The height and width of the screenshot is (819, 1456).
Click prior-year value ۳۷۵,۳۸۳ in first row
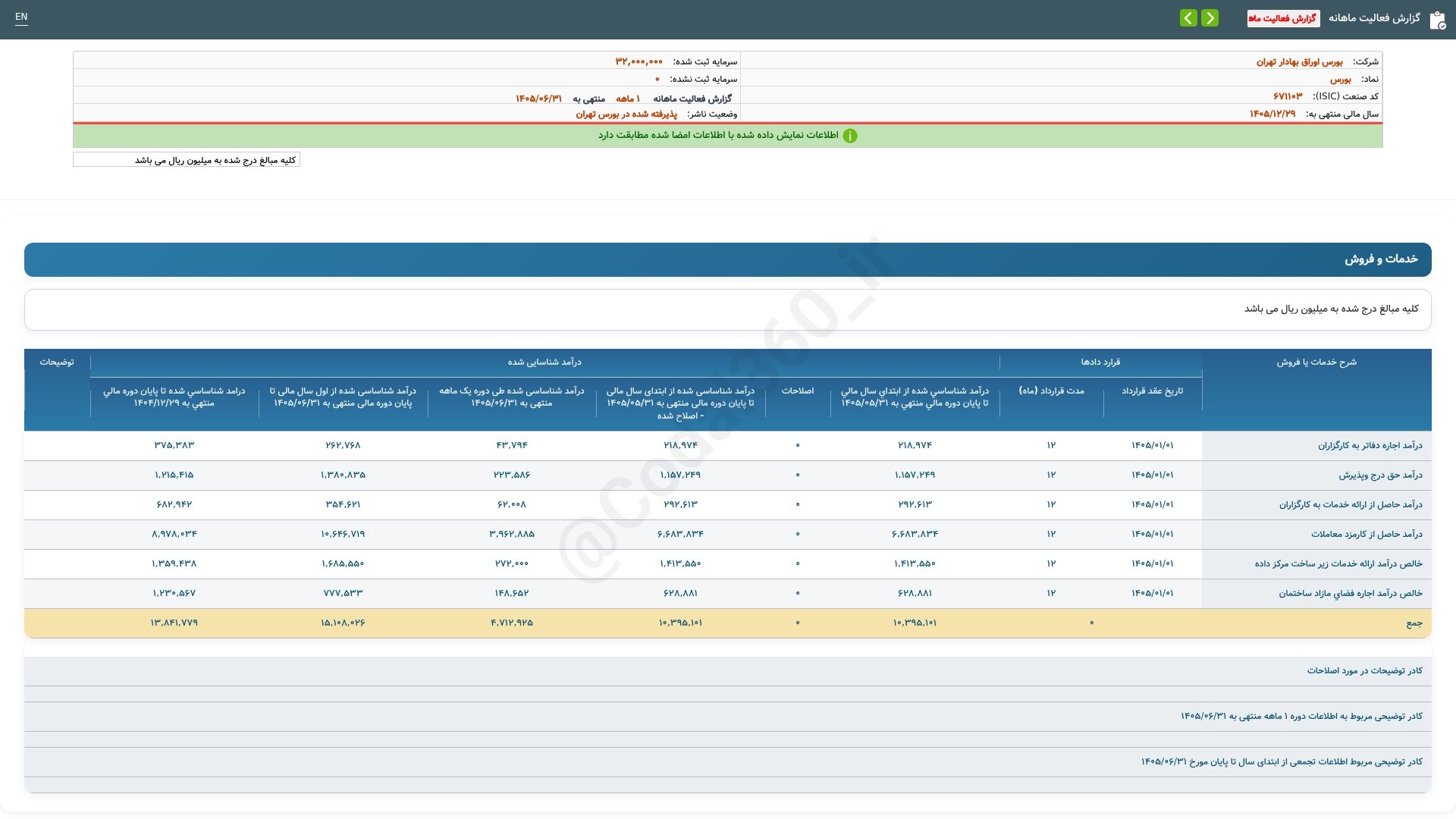(x=174, y=445)
